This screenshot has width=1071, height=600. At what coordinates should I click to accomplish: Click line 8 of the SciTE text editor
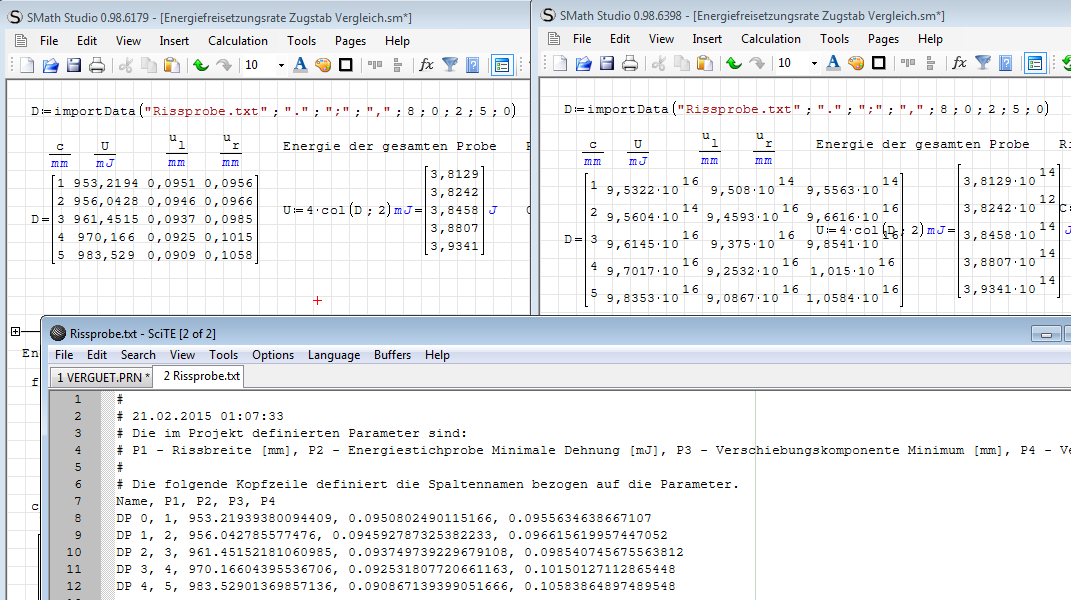point(400,518)
